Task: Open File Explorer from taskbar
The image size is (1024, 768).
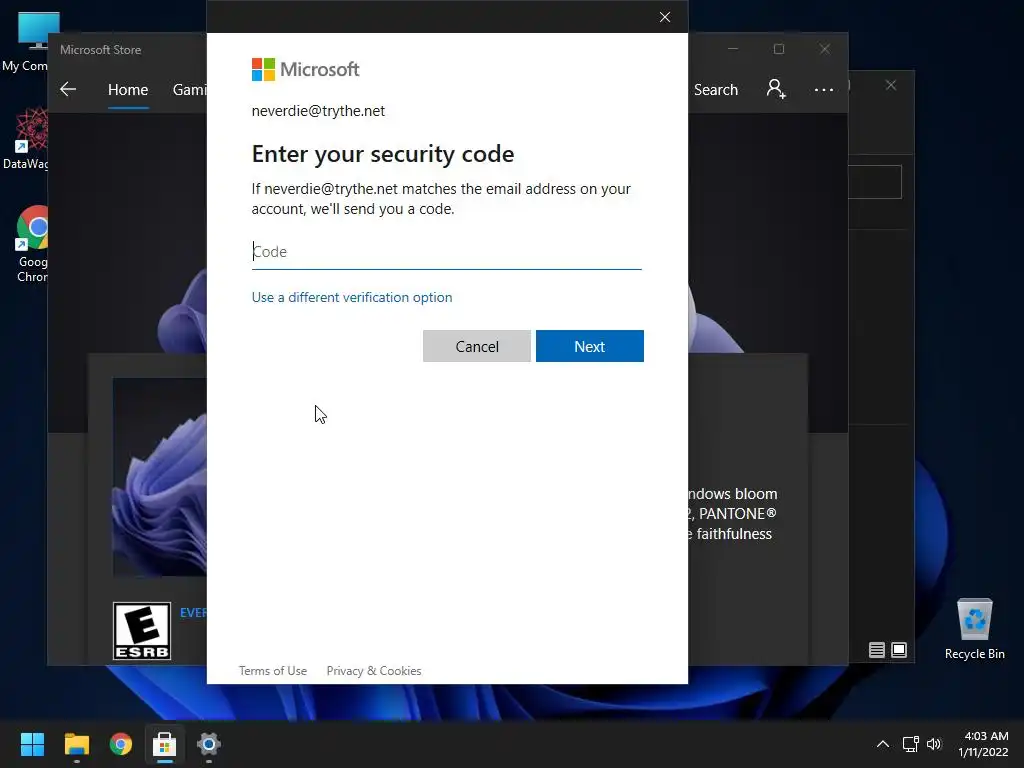Action: 76,744
